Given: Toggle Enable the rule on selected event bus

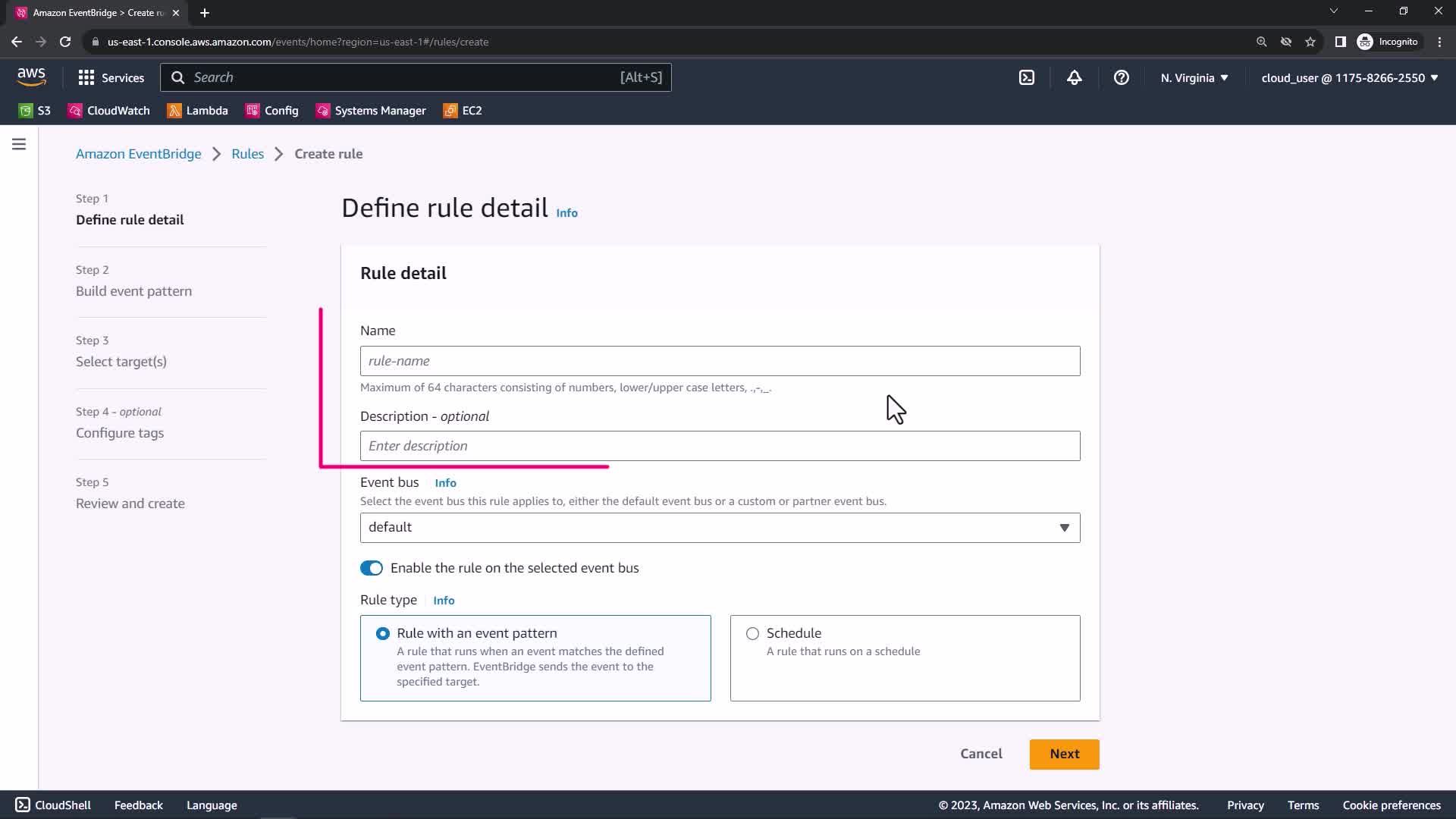Looking at the screenshot, I should click(x=372, y=568).
